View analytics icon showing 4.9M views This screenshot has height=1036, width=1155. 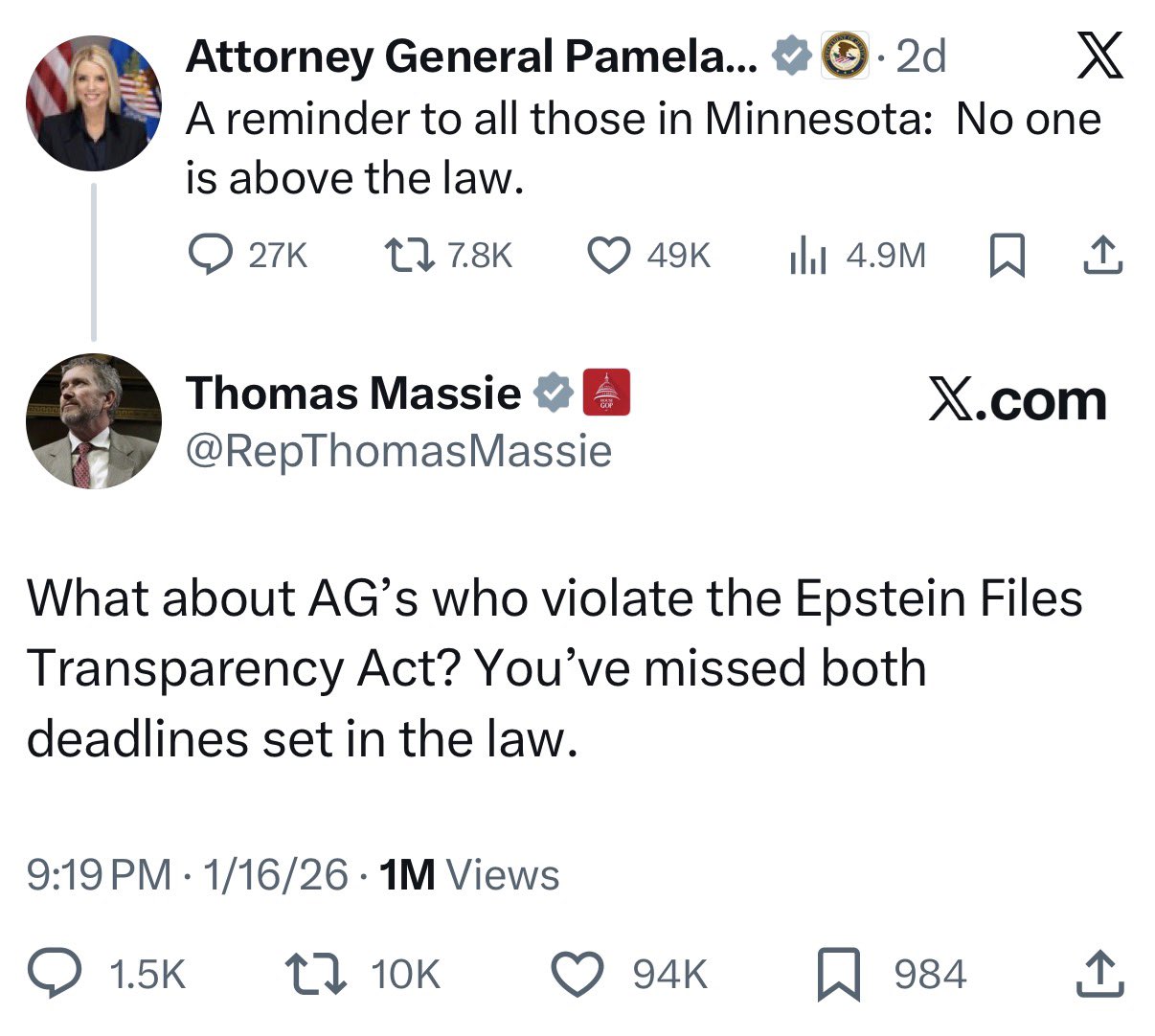pos(805,255)
